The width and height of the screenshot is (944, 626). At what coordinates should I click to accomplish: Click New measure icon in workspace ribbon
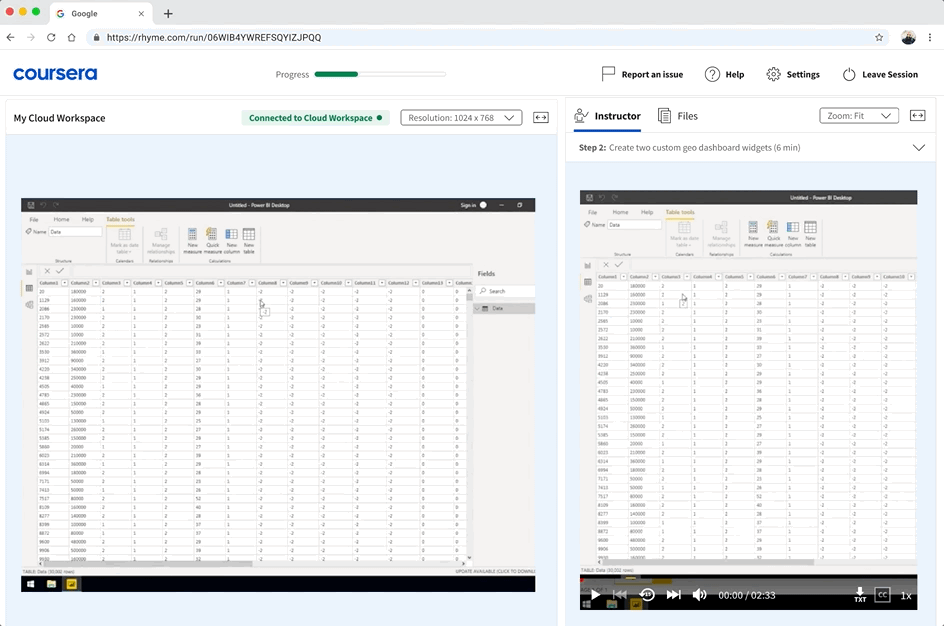(x=193, y=237)
